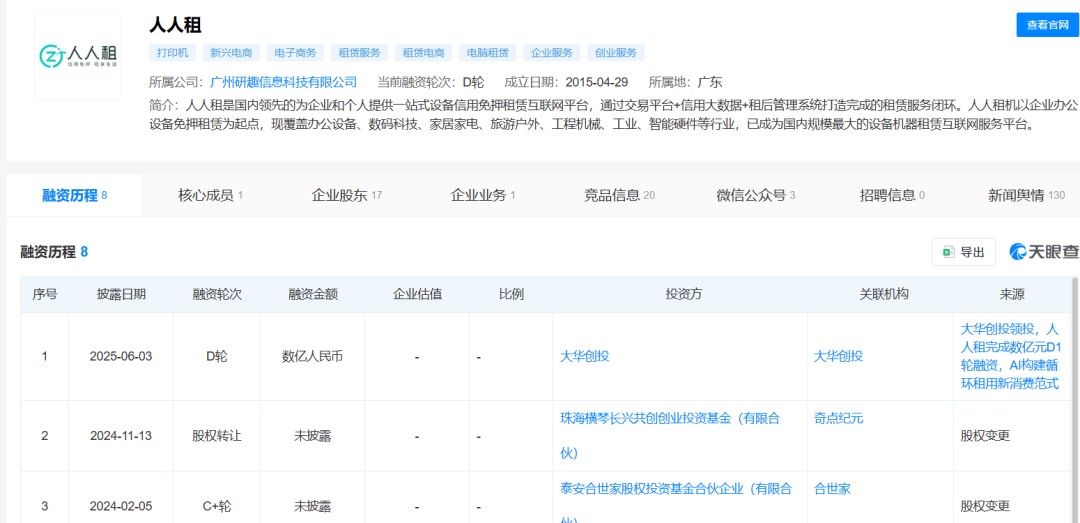Open 广州研趣信息科技有限公司 company link
The image size is (1080, 523).
284,82
